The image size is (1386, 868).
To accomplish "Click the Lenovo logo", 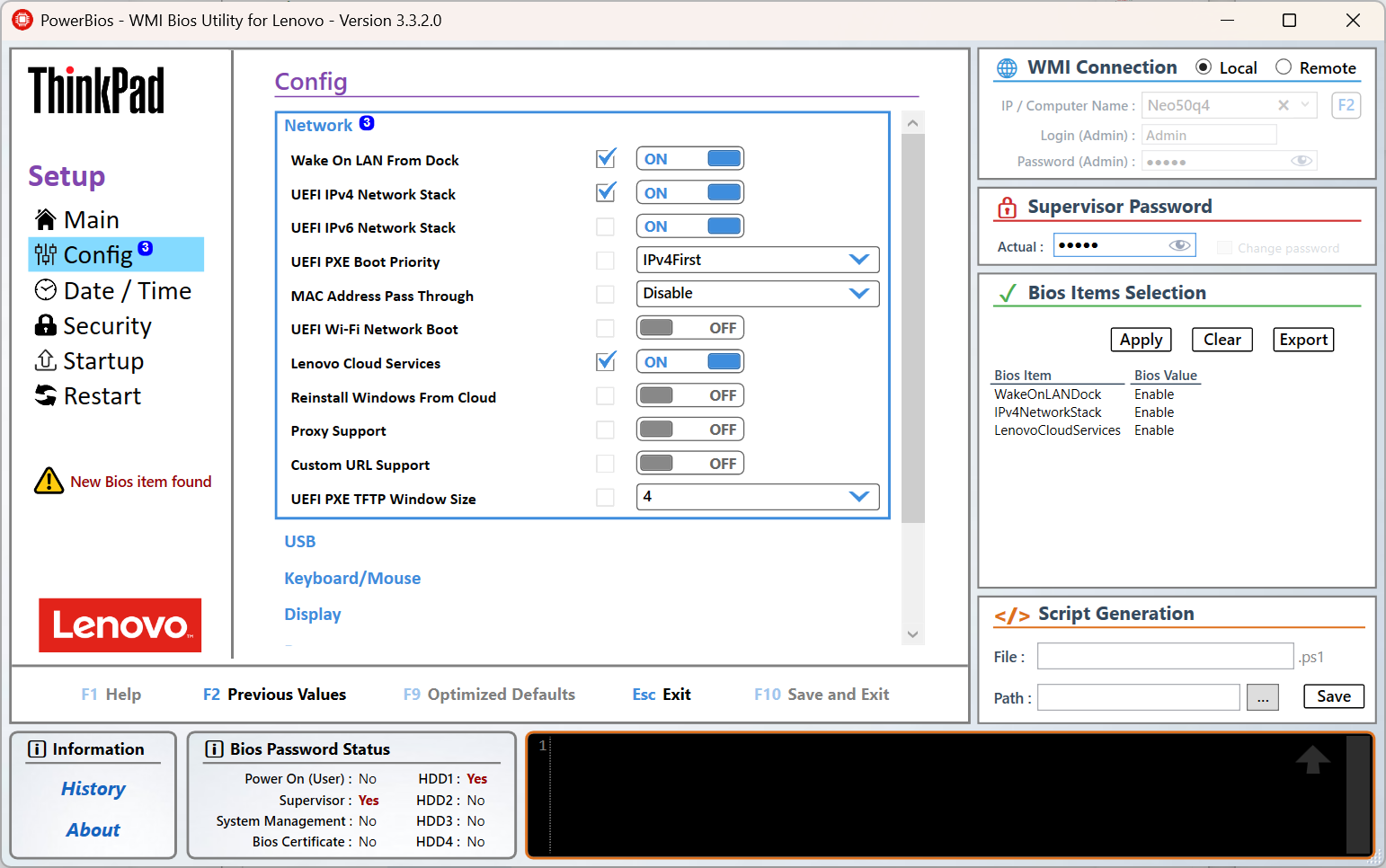I will click(x=120, y=624).
